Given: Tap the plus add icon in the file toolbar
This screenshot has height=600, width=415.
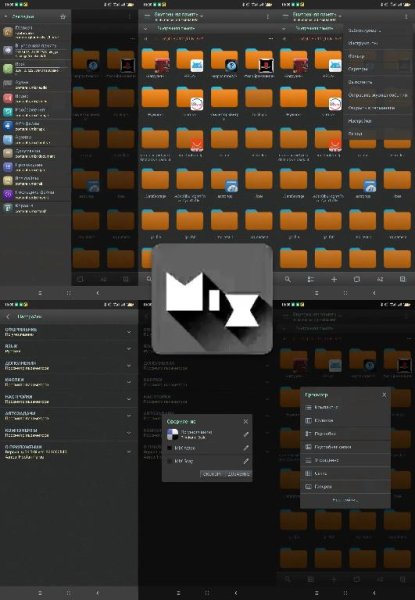Looking at the screenshot, I should (x=334, y=279).
